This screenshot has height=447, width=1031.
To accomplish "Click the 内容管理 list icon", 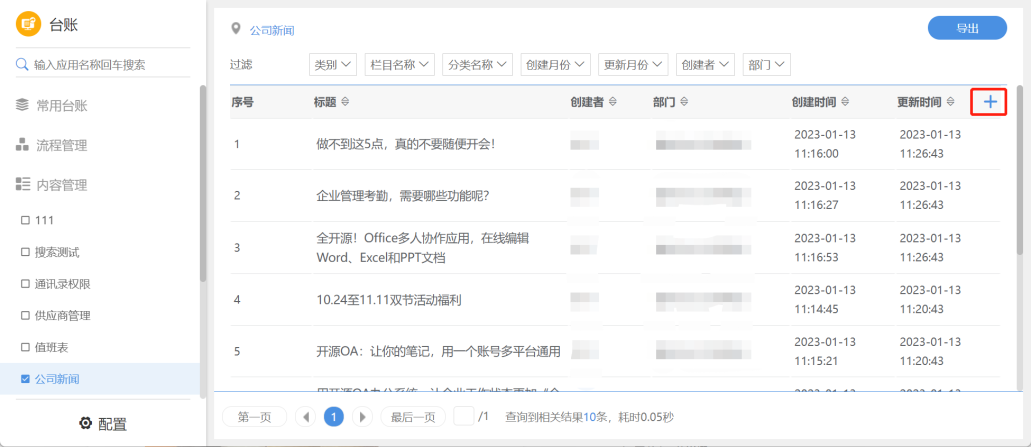I will point(23,185).
